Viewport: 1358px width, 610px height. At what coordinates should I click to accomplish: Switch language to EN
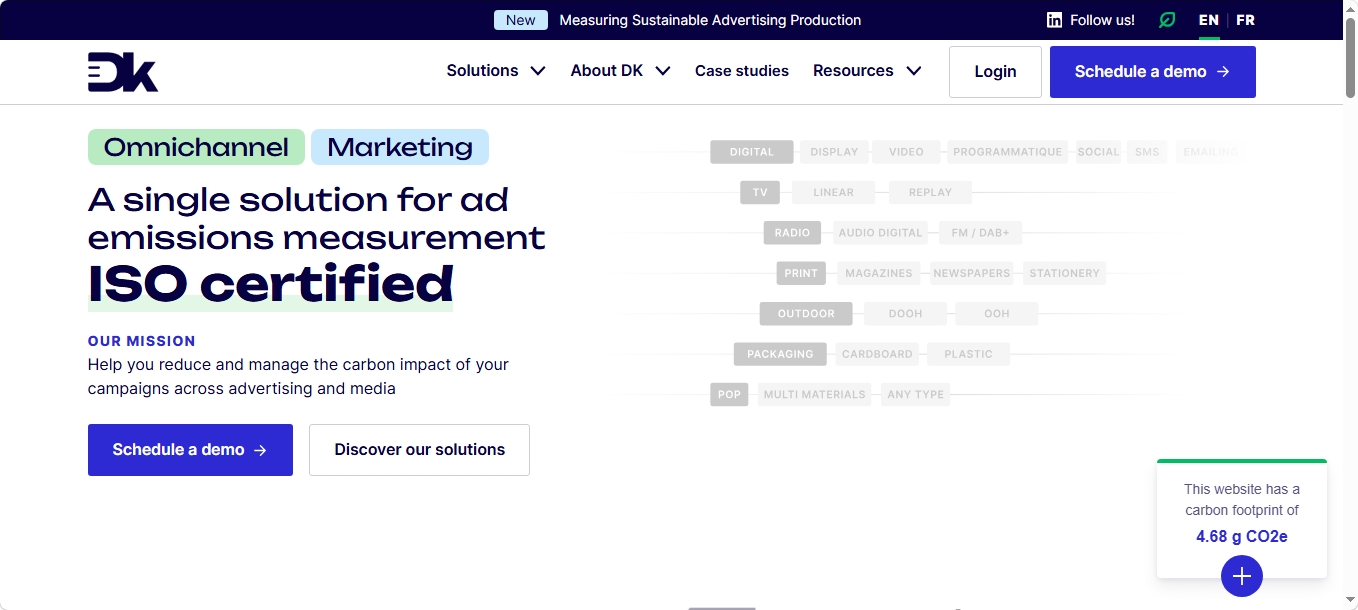pyautogui.click(x=1209, y=20)
